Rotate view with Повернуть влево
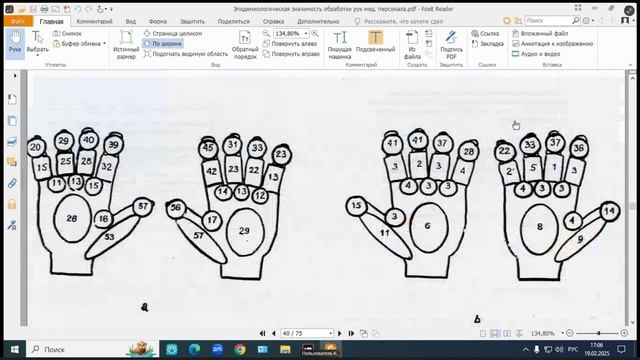 click(290, 44)
